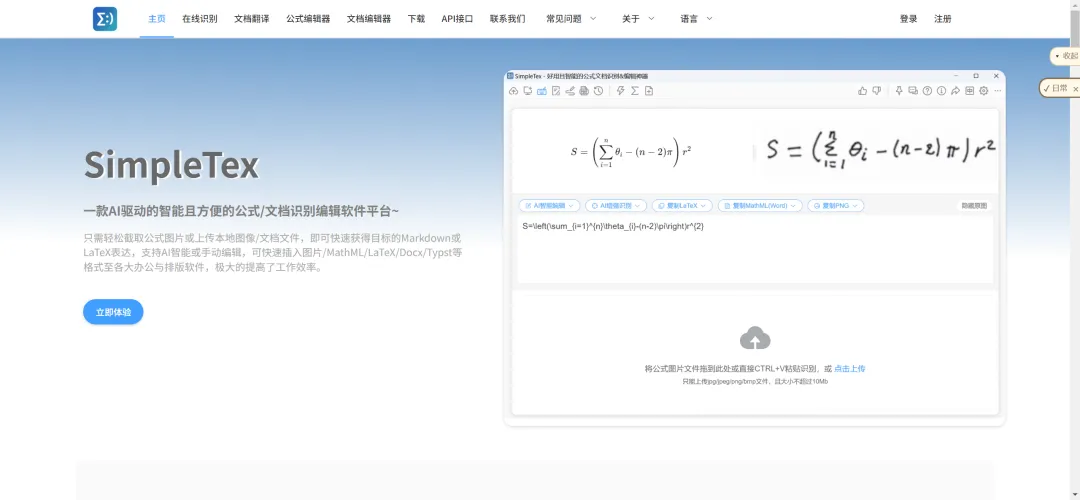Open 联系我们 in the navbar

[x=508, y=19]
